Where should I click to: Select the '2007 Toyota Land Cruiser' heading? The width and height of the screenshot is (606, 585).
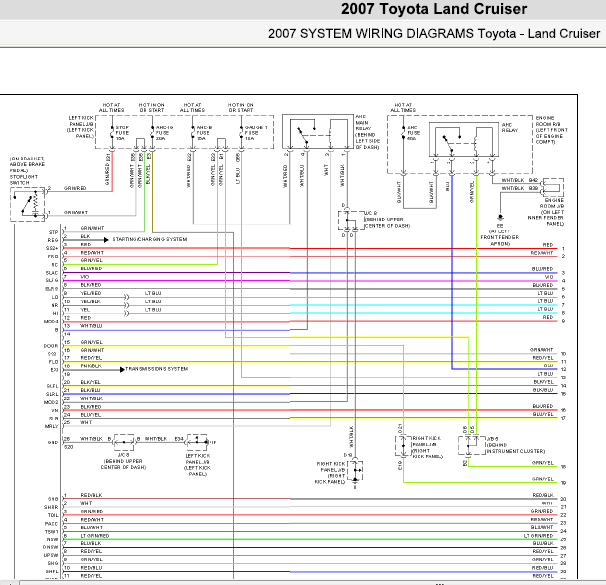pos(434,9)
